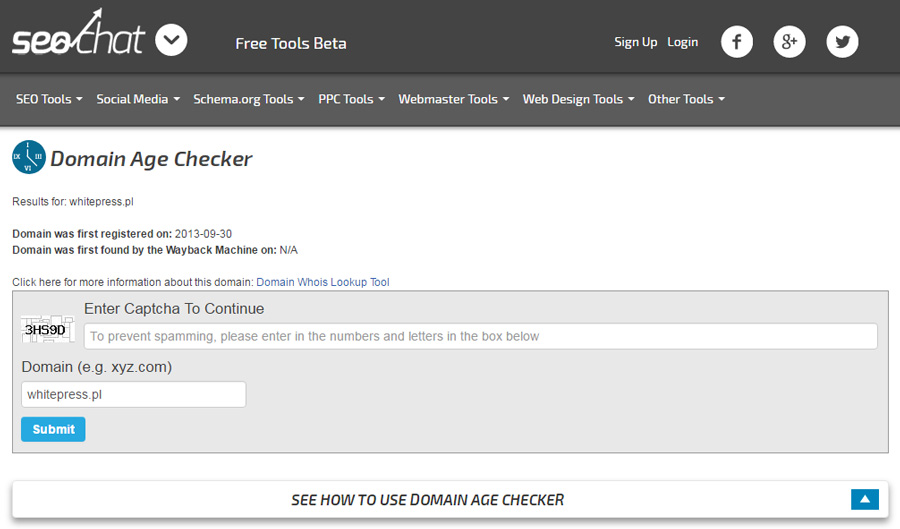Open the Google Plus icon
Image resolution: width=900 pixels, height=529 pixels.
click(x=789, y=42)
